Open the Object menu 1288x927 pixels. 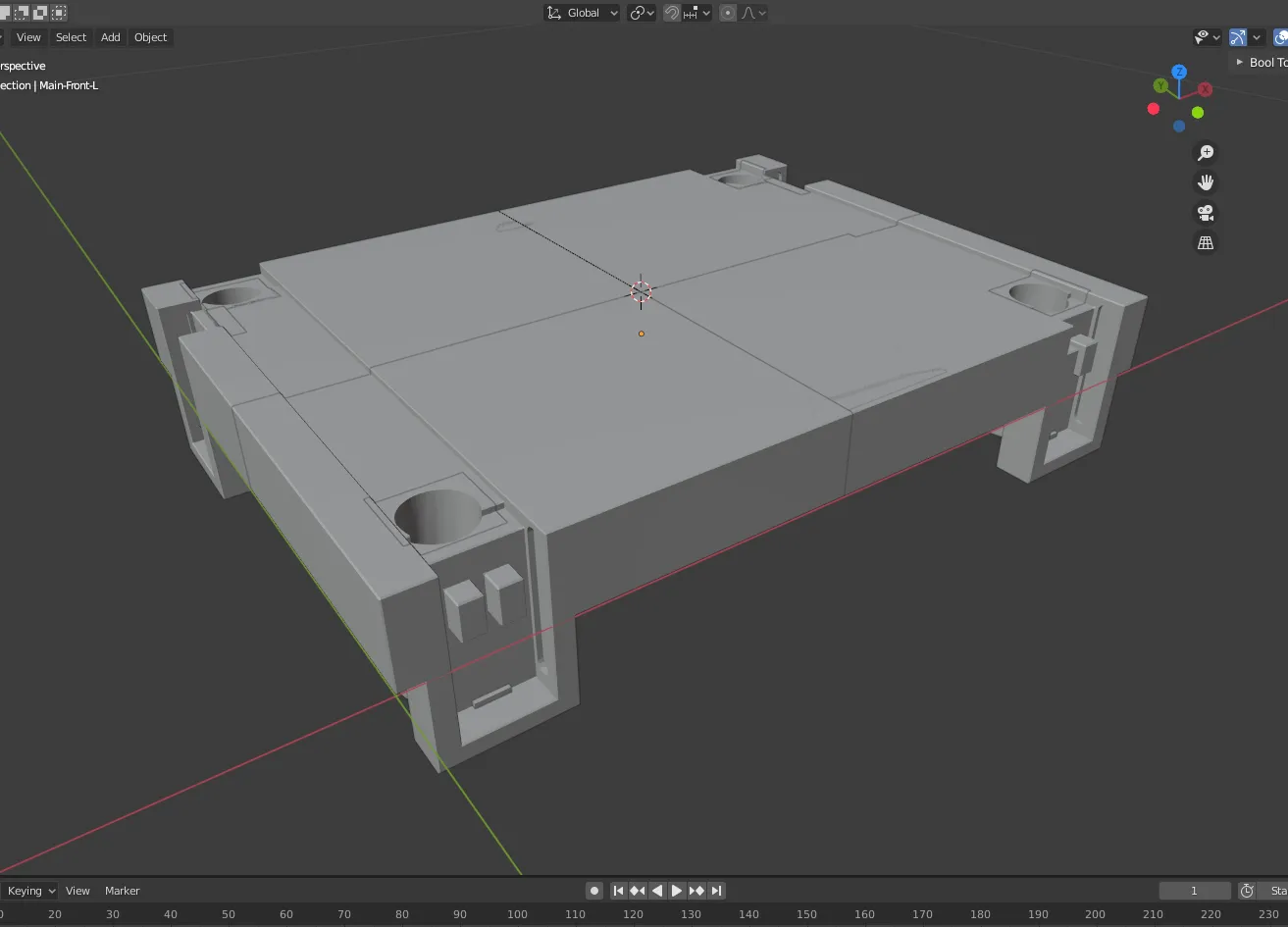[x=150, y=37]
